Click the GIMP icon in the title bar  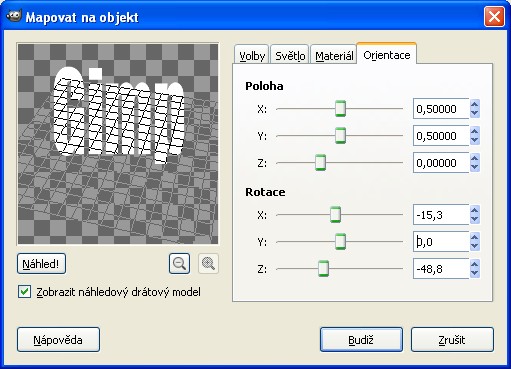click(14, 16)
